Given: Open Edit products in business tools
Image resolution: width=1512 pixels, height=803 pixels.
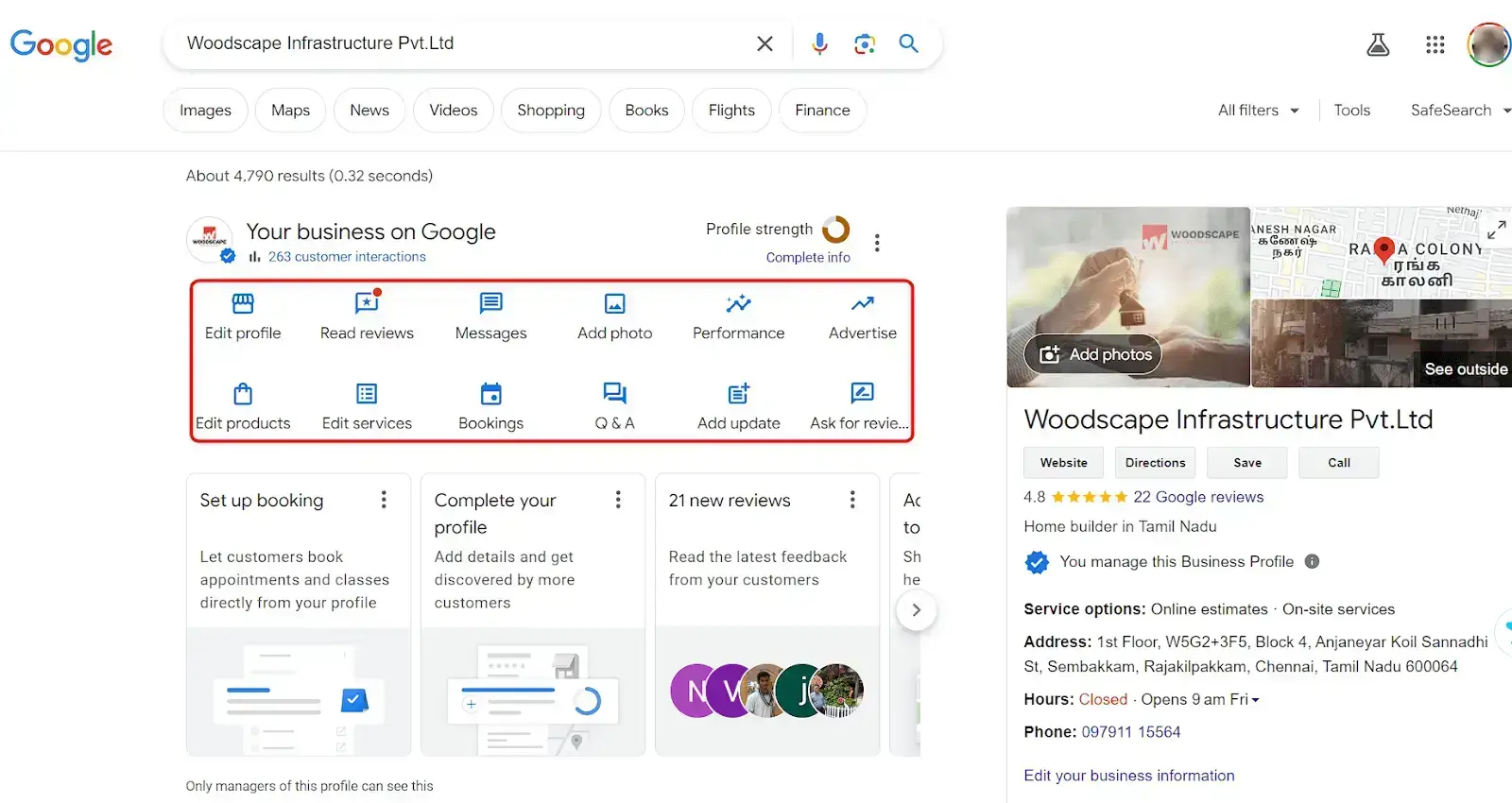Looking at the screenshot, I should click(x=243, y=407).
